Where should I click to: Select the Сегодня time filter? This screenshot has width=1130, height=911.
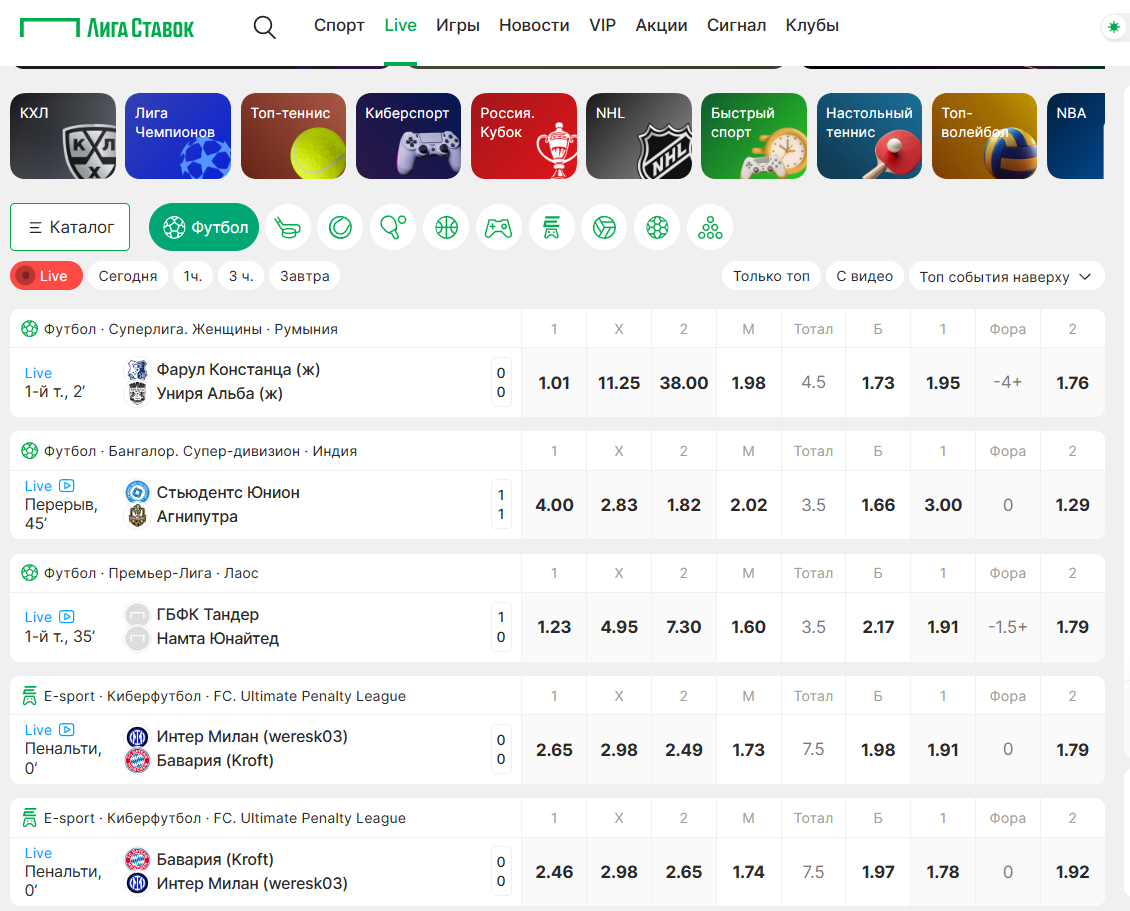point(128,276)
